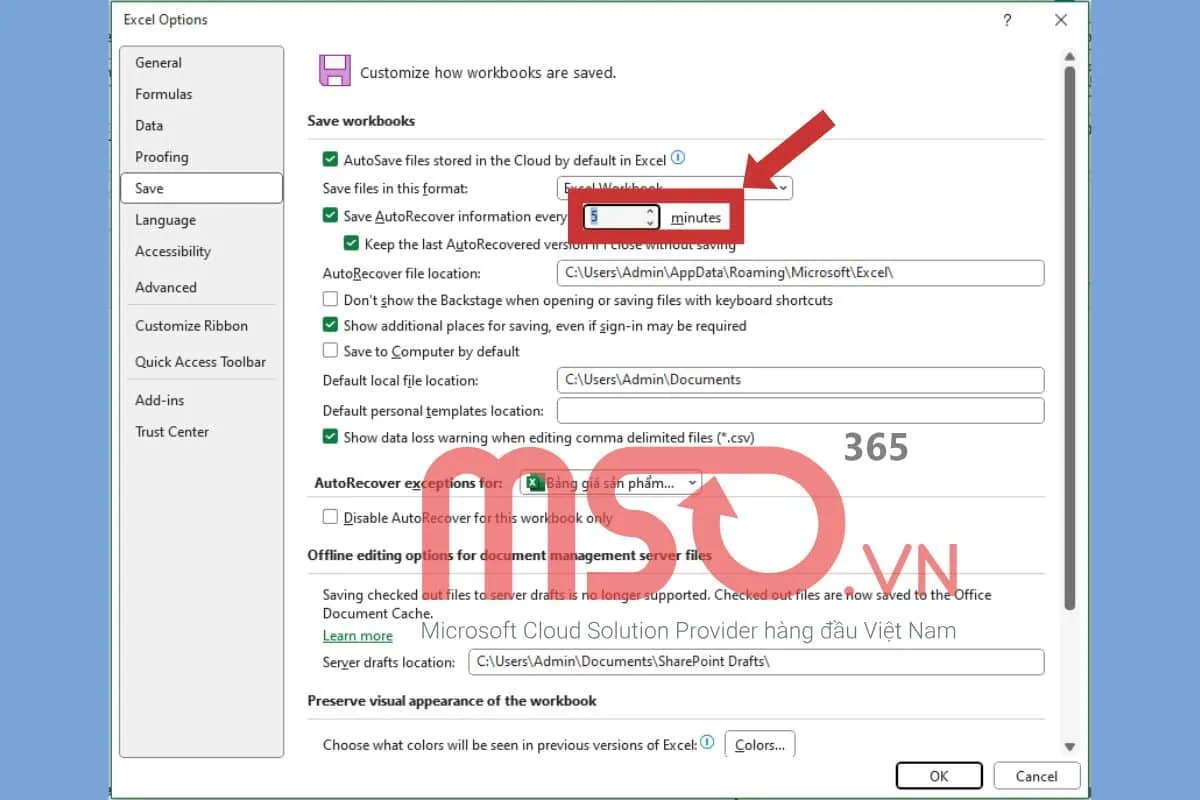This screenshot has height=800, width=1200.
Task: Click the save disk header icon
Action: click(334, 70)
